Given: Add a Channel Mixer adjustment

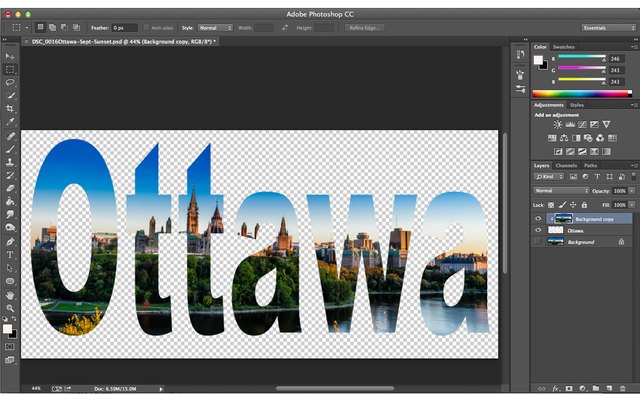Looking at the screenshot, I should 600,138.
